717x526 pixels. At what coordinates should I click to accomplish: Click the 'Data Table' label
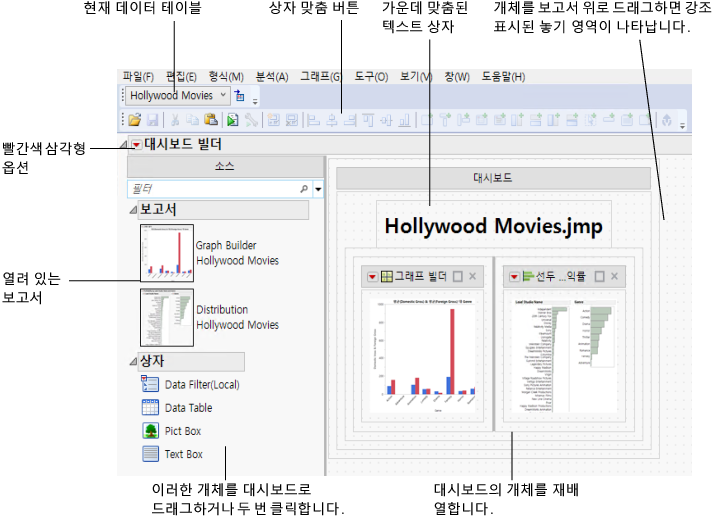(188, 408)
